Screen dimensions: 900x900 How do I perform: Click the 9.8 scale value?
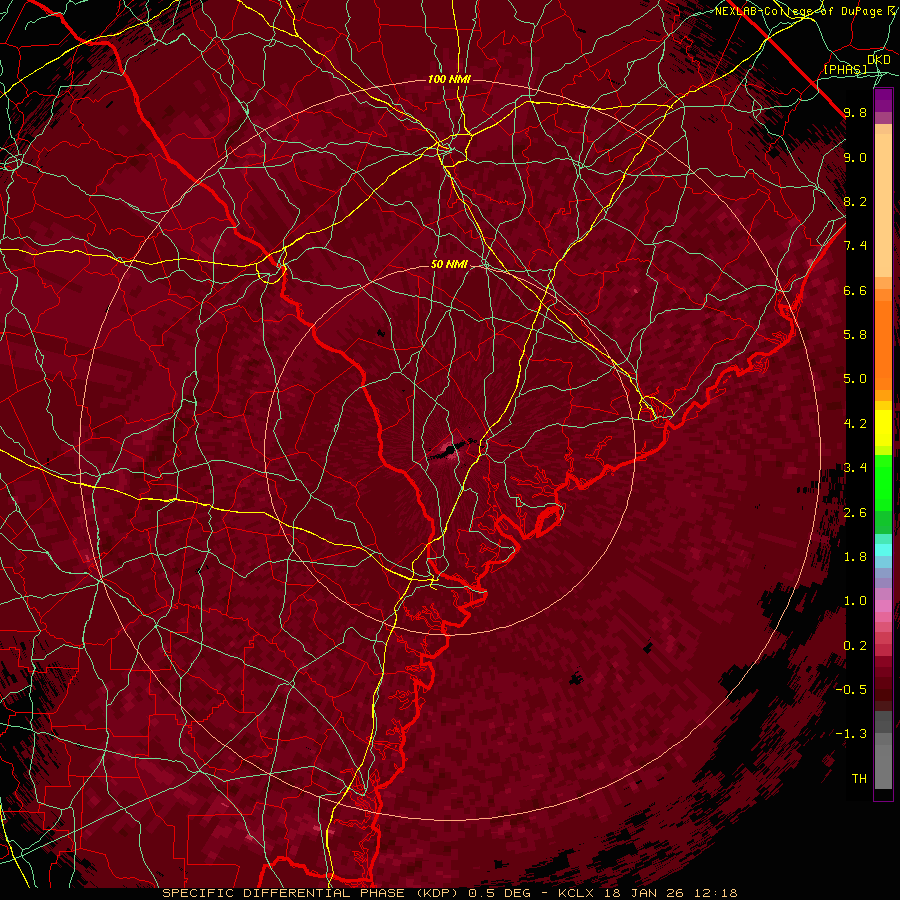(x=855, y=112)
